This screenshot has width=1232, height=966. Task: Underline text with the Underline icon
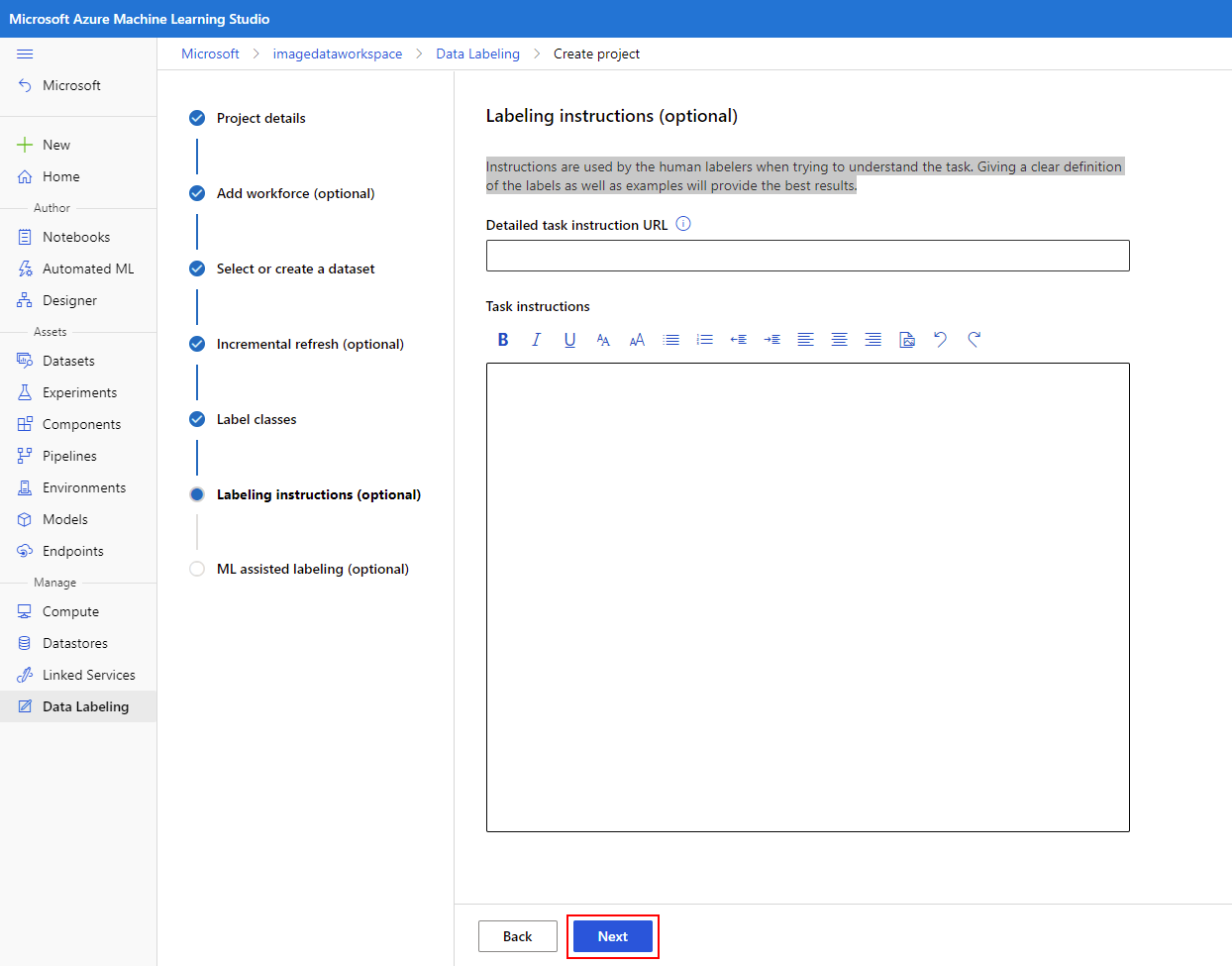point(569,340)
